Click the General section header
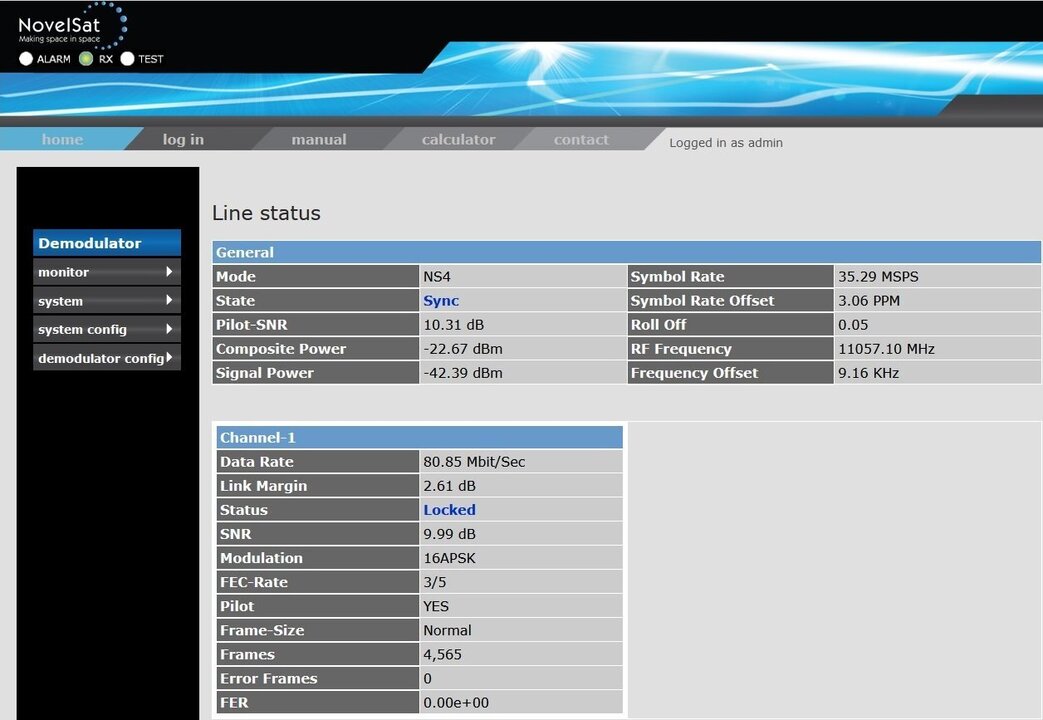Image resolution: width=1043 pixels, height=720 pixels. pos(626,253)
